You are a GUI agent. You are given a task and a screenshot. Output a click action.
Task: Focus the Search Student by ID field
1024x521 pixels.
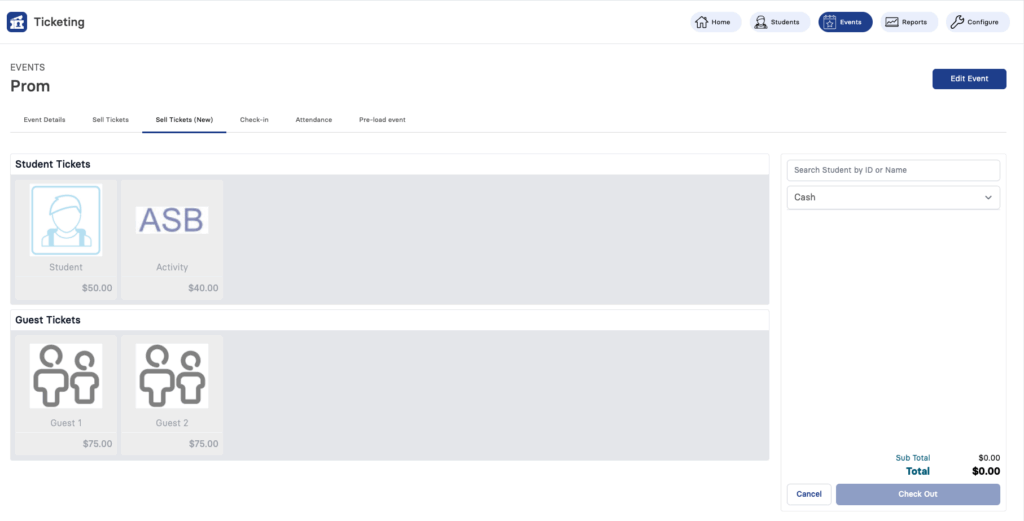click(x=893, y=170)
